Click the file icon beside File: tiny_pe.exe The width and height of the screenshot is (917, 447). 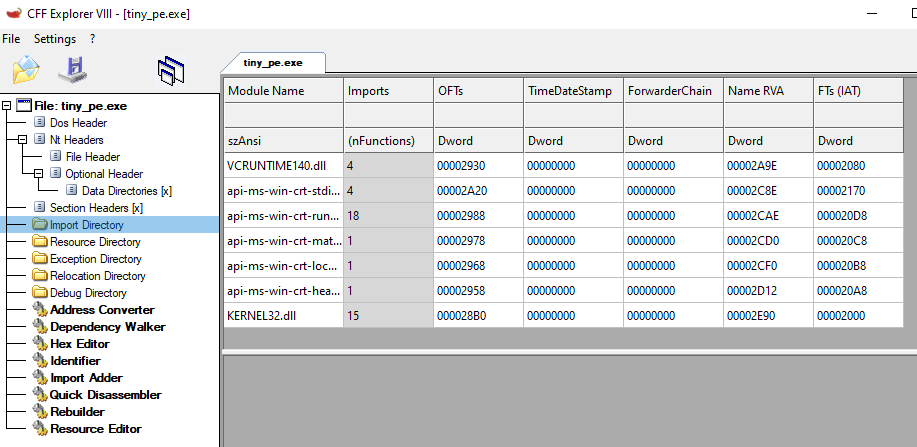[23, 106]
